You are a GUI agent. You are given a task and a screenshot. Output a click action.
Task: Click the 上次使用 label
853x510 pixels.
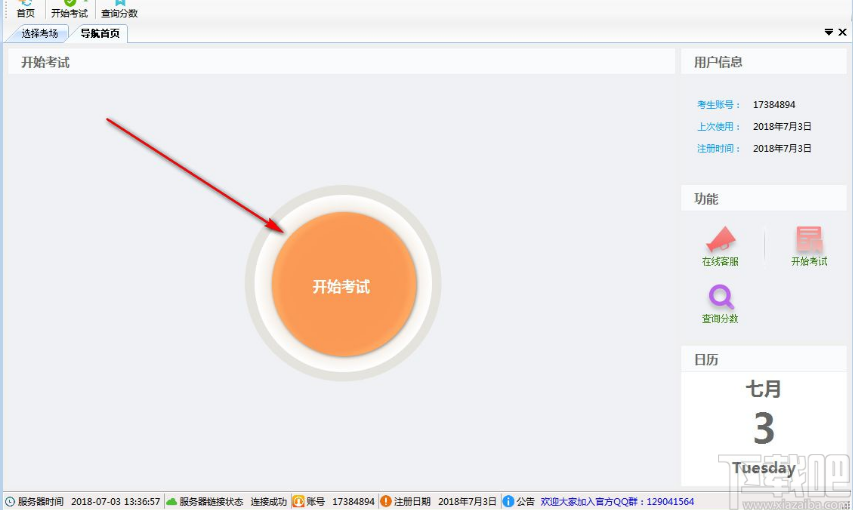click(718, 126)
